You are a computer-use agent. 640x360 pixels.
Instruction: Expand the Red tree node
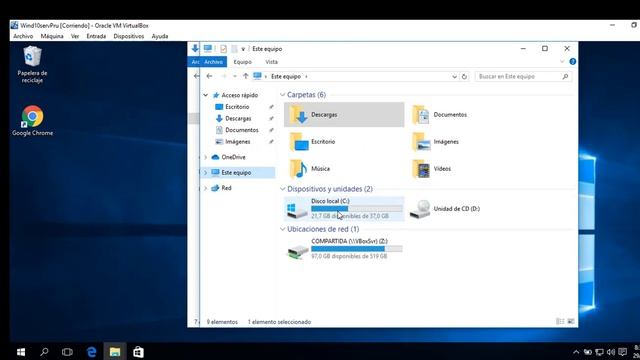pos(206,188)
